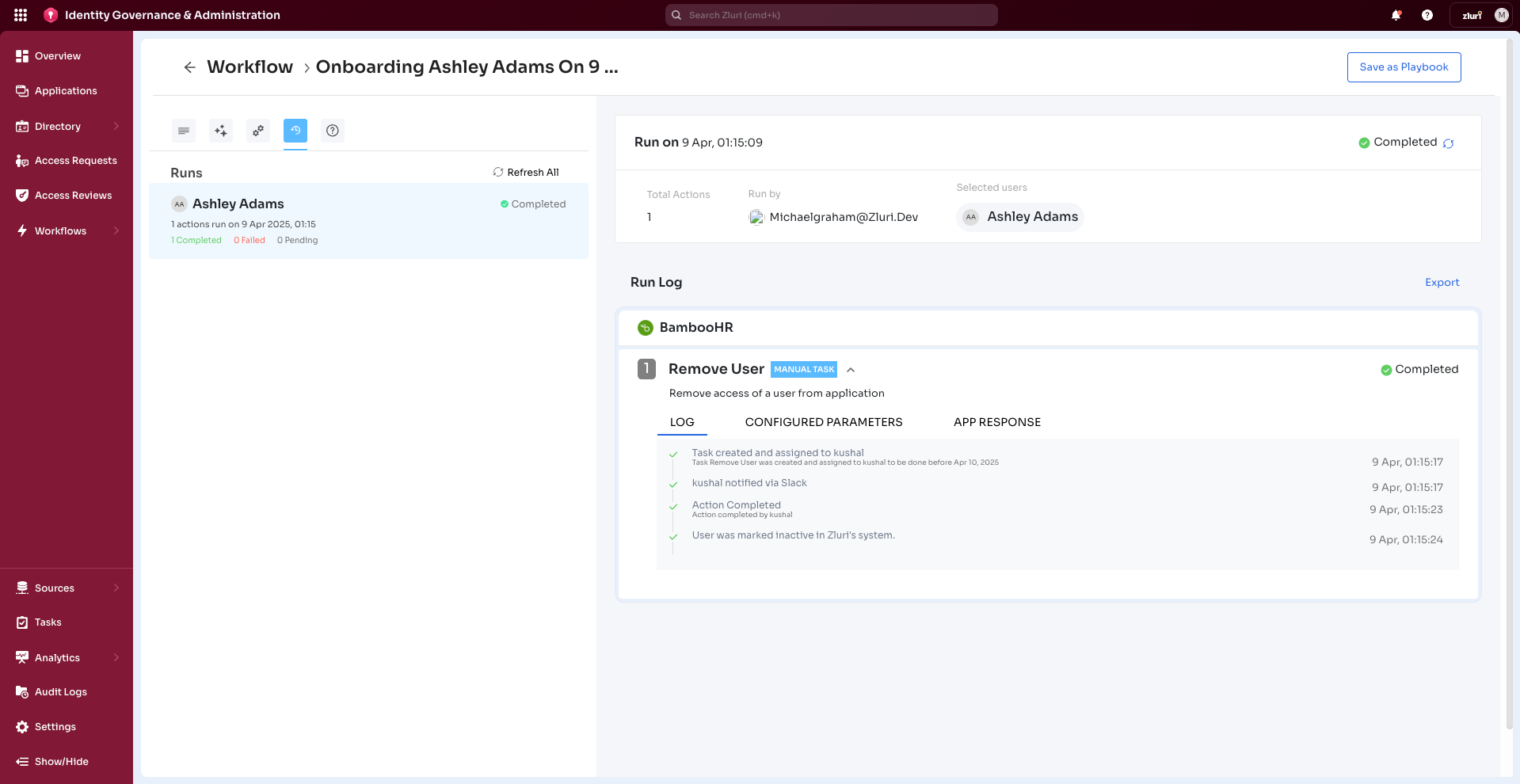
Task: Click the BambooHR app name heading
Action: [x=696, y=328]
